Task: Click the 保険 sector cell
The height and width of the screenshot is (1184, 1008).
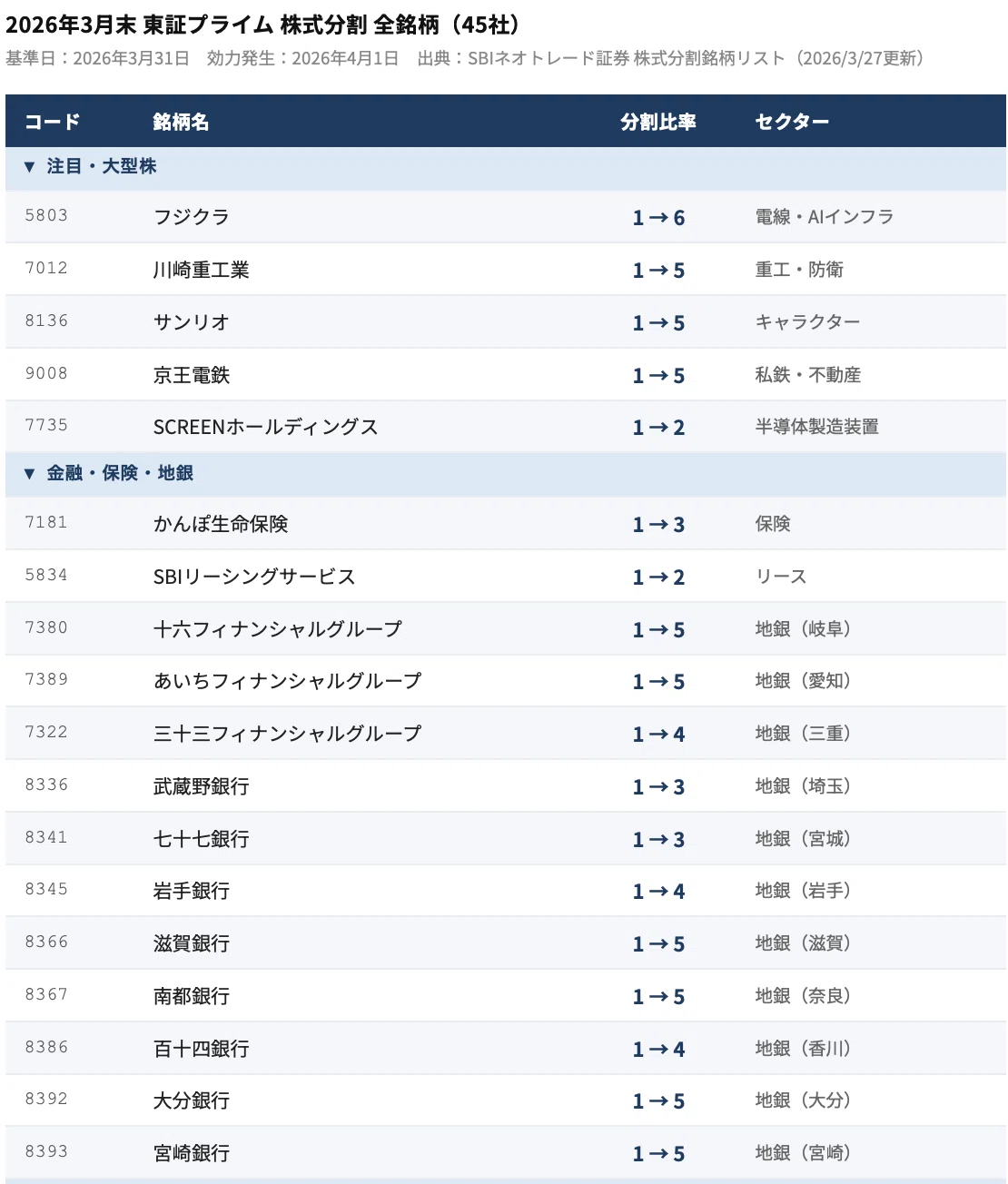Action: [x=773, y=524]
